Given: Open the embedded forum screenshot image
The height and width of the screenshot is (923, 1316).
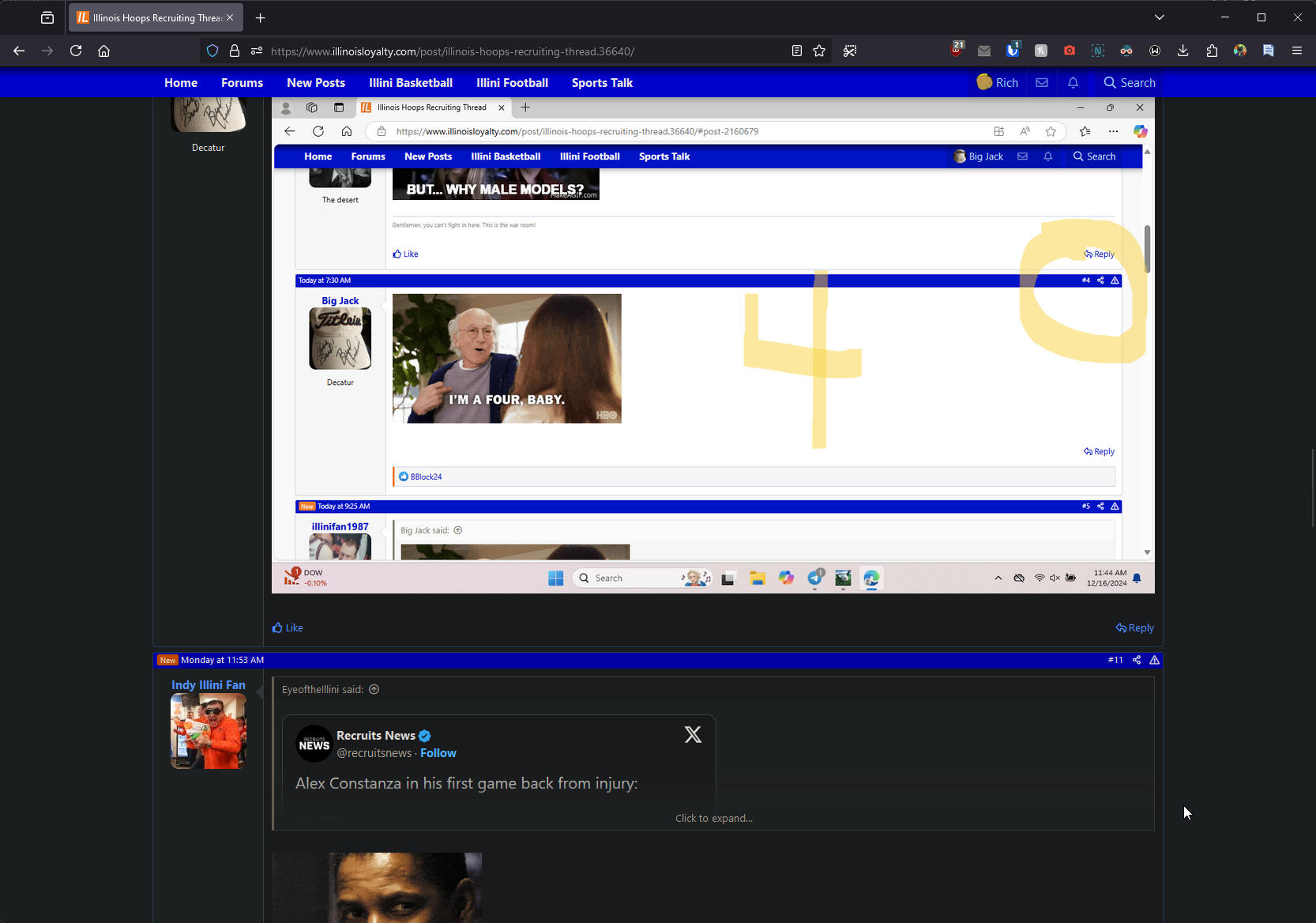Looking at the screenshot, I should 713,345.
